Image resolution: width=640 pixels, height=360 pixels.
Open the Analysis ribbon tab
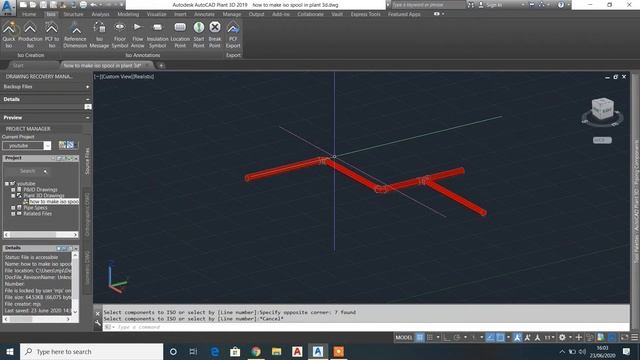pos(100,14)
